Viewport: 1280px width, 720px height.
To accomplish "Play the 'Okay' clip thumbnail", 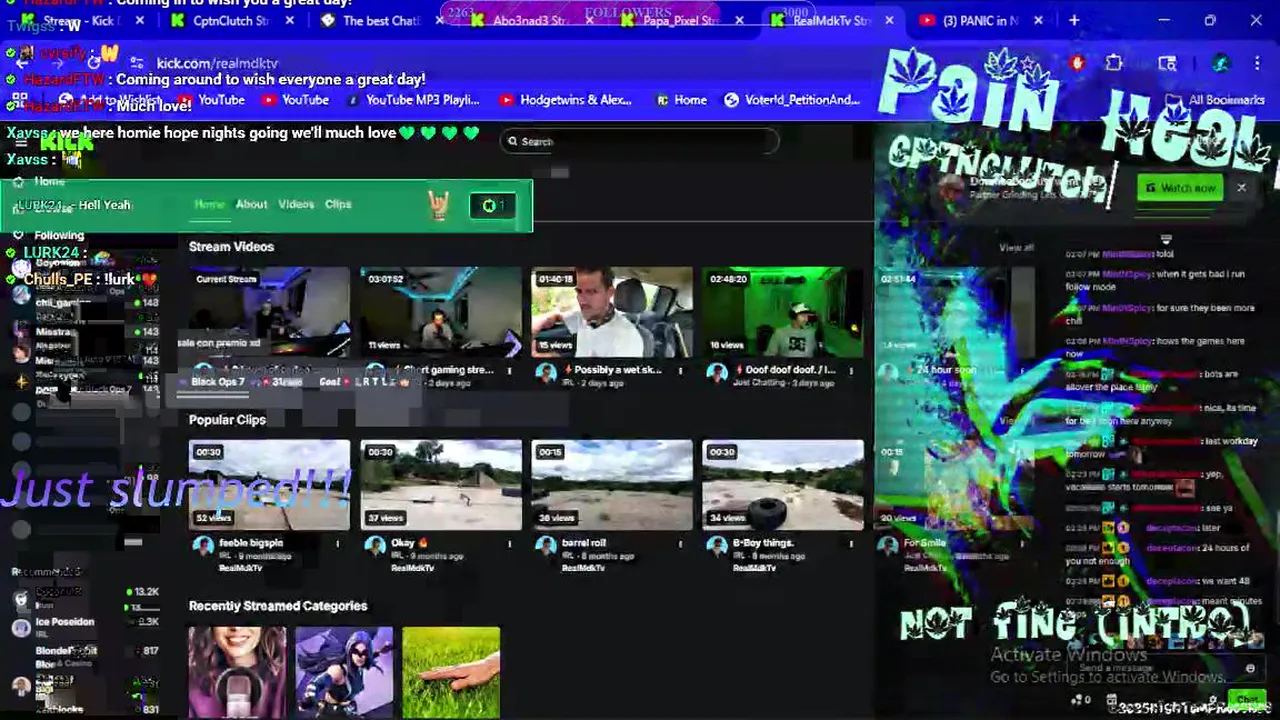I will click(x=441, y=485).
